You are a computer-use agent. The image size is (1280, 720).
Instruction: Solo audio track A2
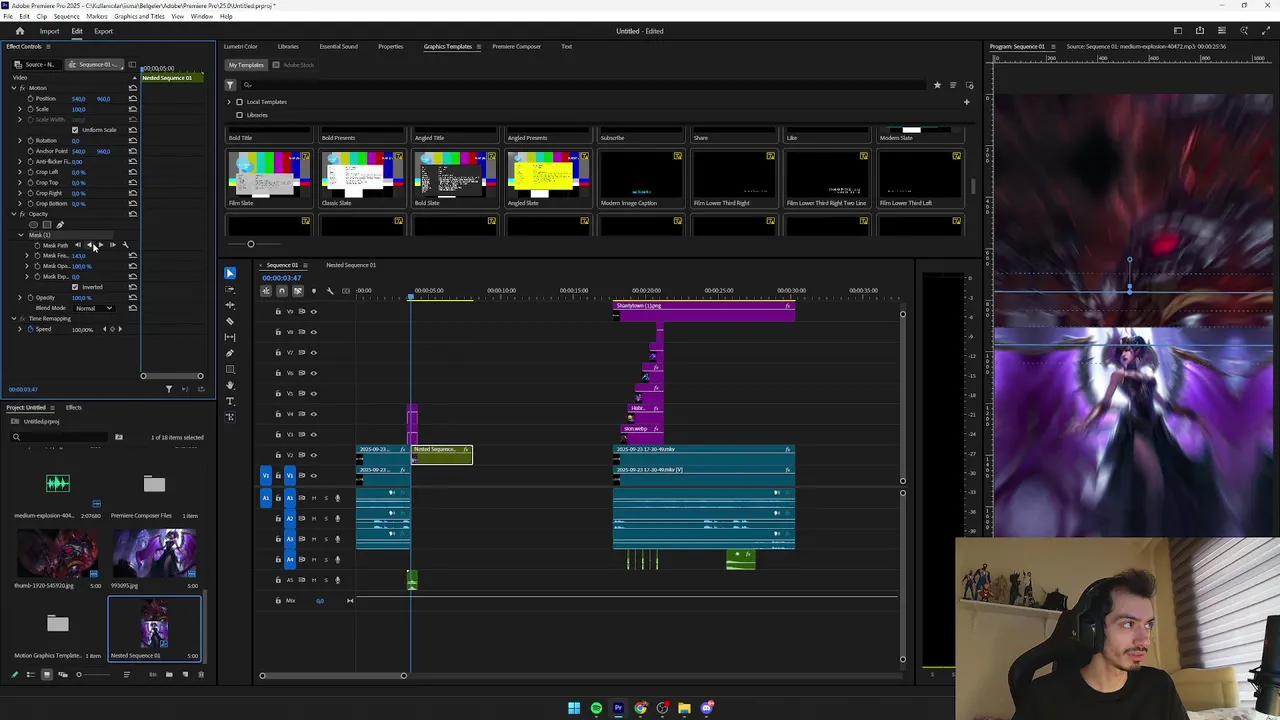[x=325, y=518]
